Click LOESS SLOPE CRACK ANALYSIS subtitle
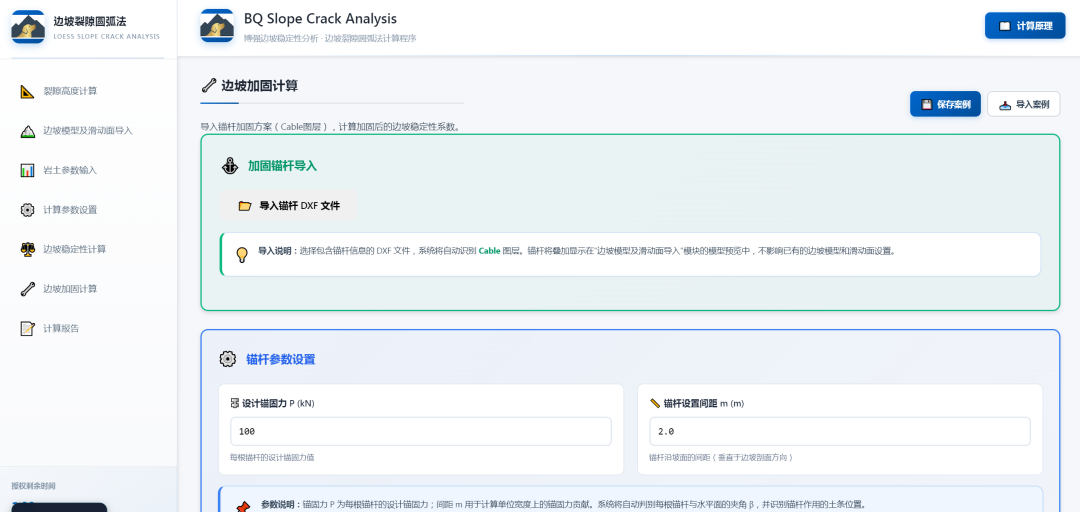1080x512 pixels. tap(107, 37)
